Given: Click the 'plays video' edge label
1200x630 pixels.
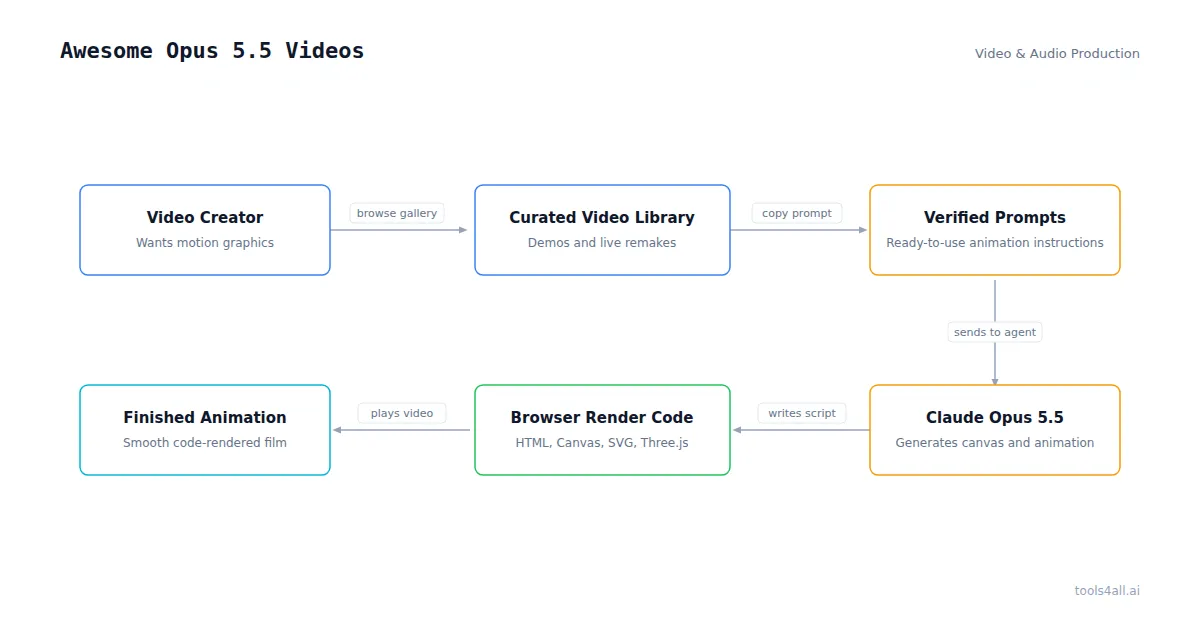Looking at the screenshot, I should (402, 413).
